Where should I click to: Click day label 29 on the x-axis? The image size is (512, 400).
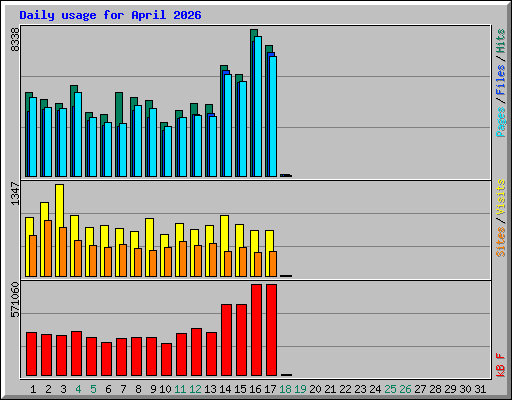point(450,389)
